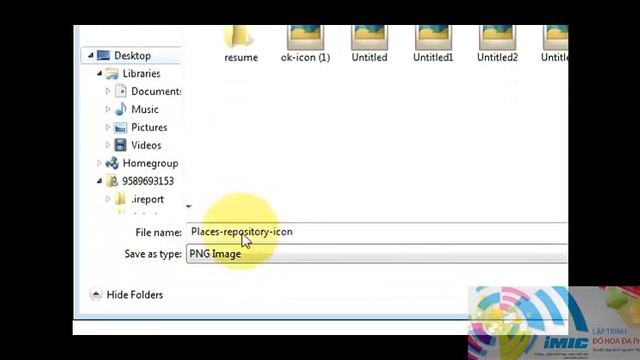Expand the .ireport tree node
Image resolution: width=640 pixels, height=360 pixels.
click(108, 199)
